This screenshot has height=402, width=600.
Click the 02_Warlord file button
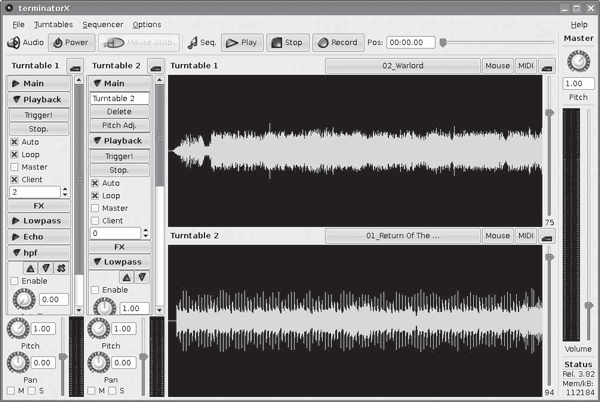click(x=403, y=66)
